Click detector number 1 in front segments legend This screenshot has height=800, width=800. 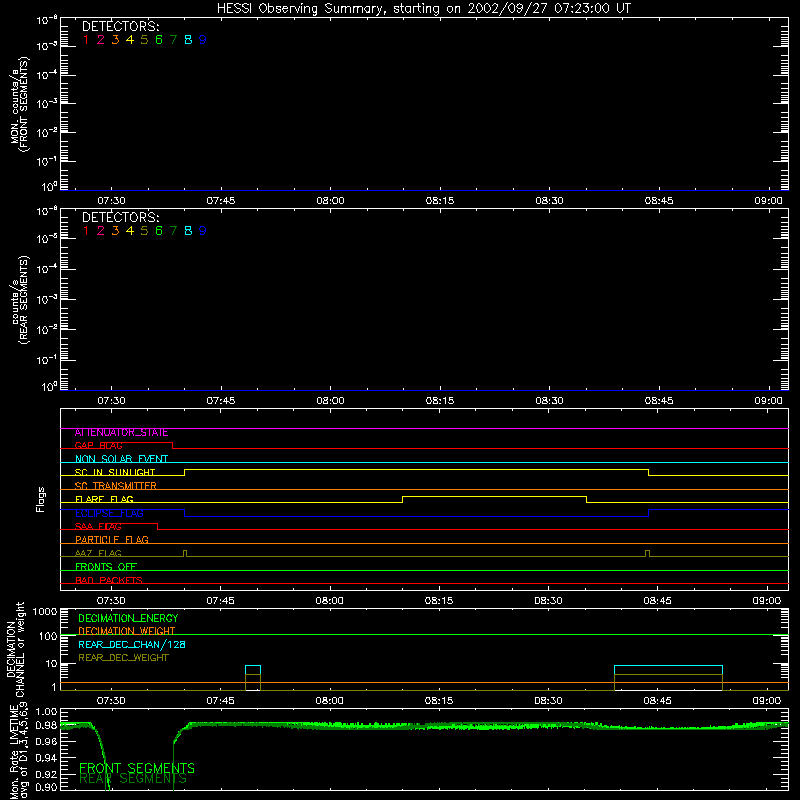click(86, 40)
